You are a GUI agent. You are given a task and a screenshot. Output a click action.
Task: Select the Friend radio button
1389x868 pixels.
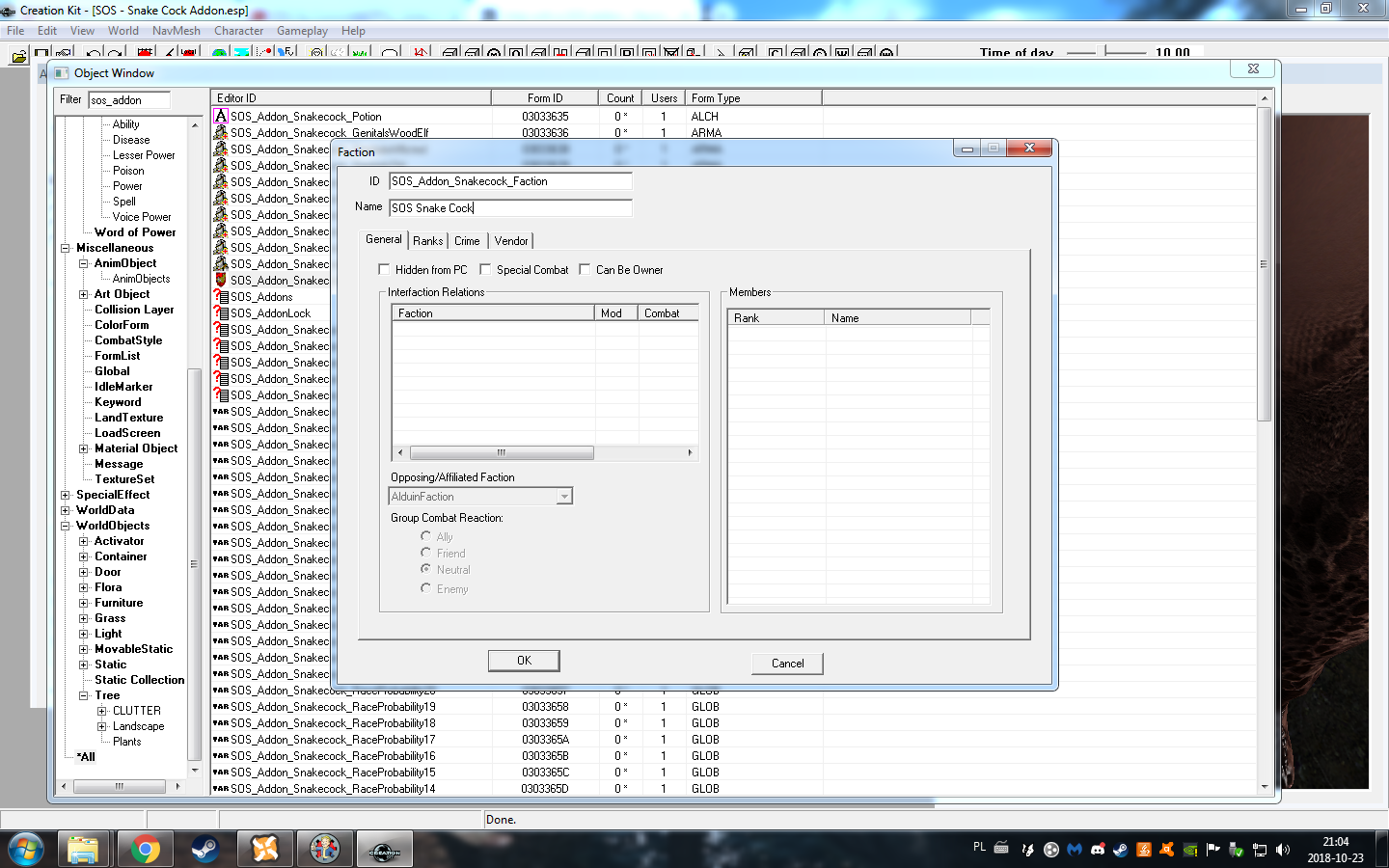pyautogui.click(x=425, y=553)
